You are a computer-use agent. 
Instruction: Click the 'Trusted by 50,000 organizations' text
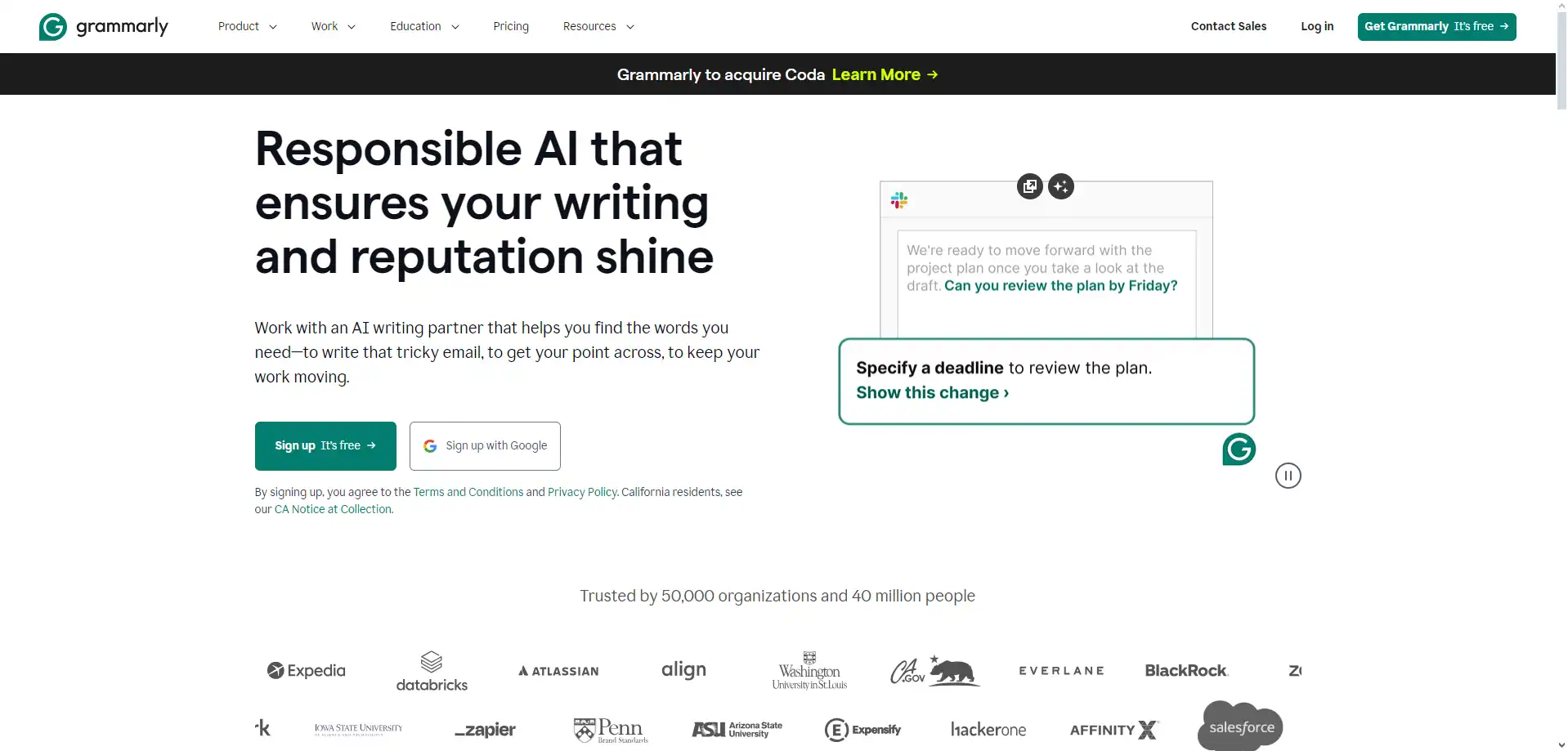coord(777,596)
